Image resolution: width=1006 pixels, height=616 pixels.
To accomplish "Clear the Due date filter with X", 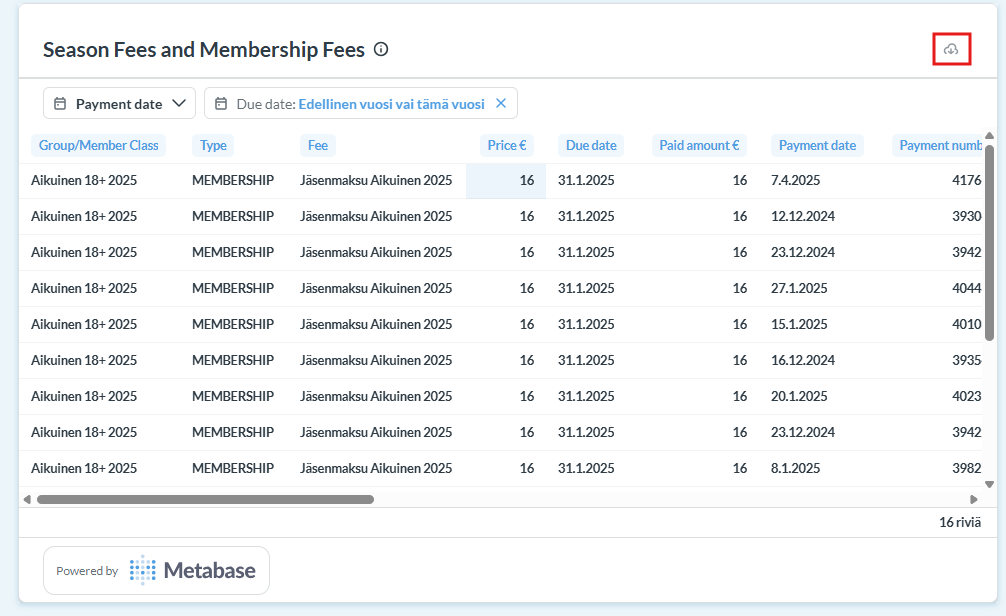I will 501,103.
